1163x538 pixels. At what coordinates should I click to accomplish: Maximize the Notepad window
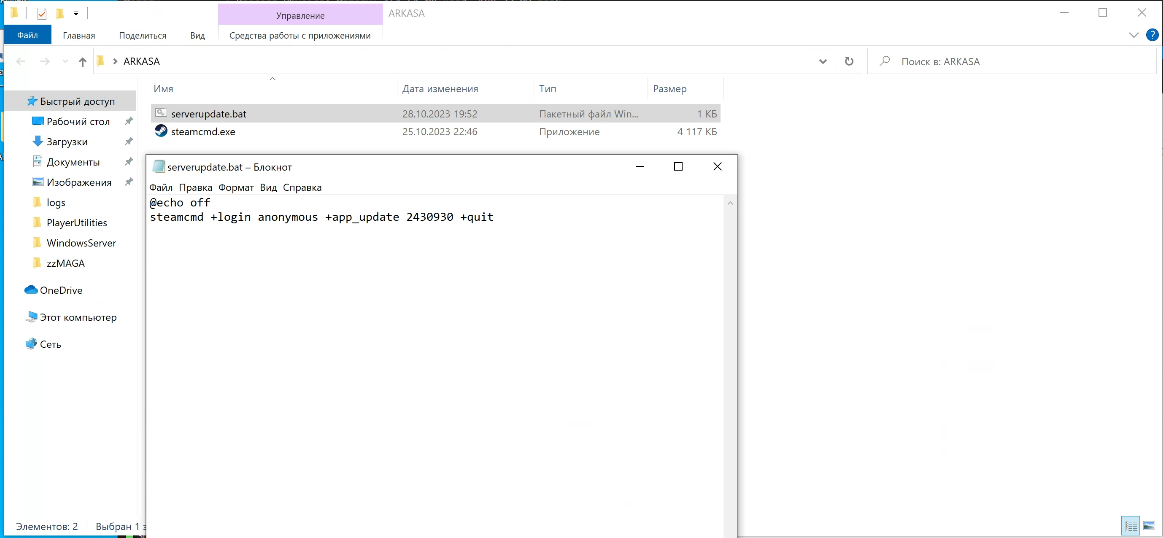(x=678, y=167)
